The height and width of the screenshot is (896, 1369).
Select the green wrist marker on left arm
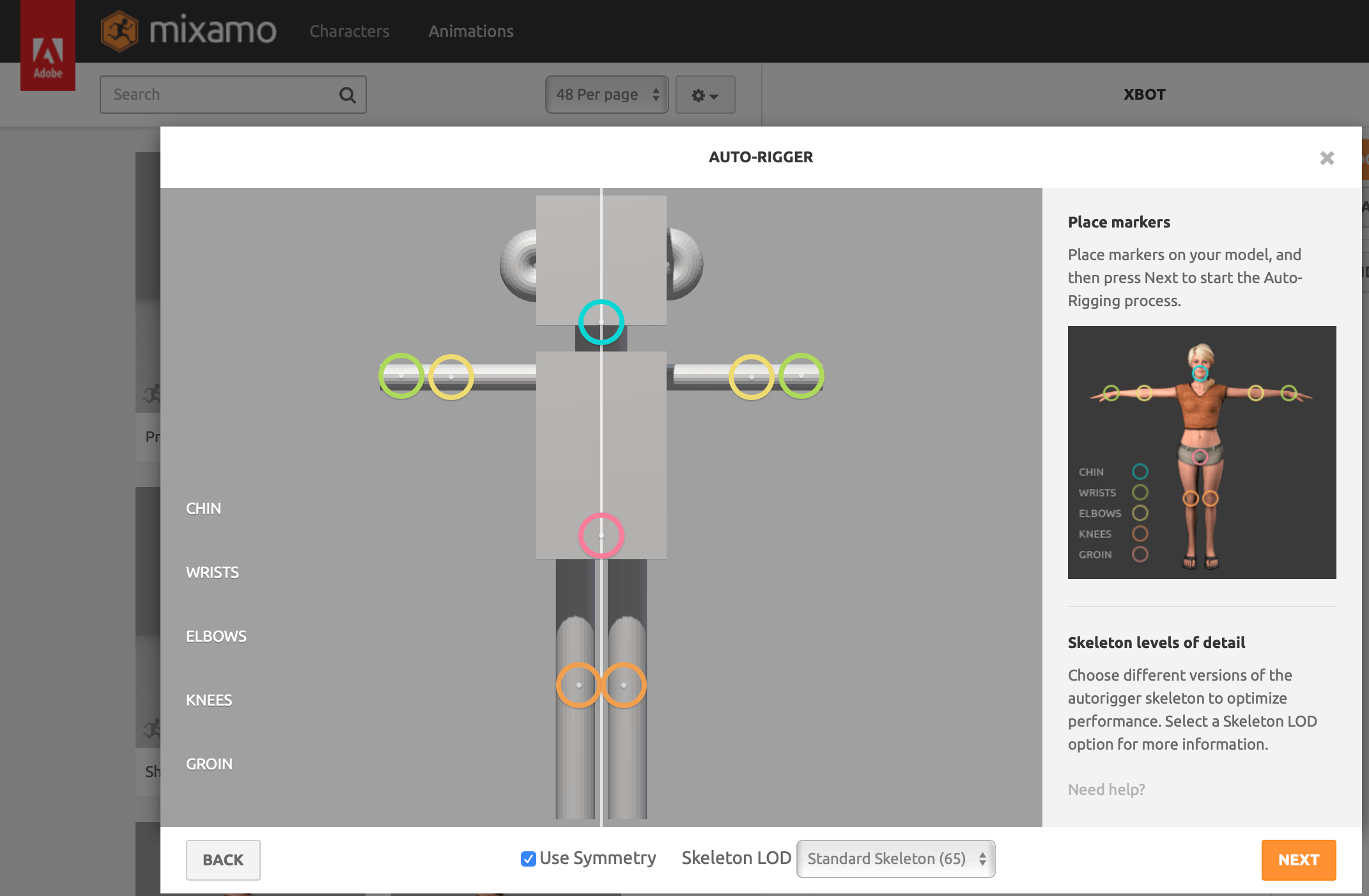(401, 376)
